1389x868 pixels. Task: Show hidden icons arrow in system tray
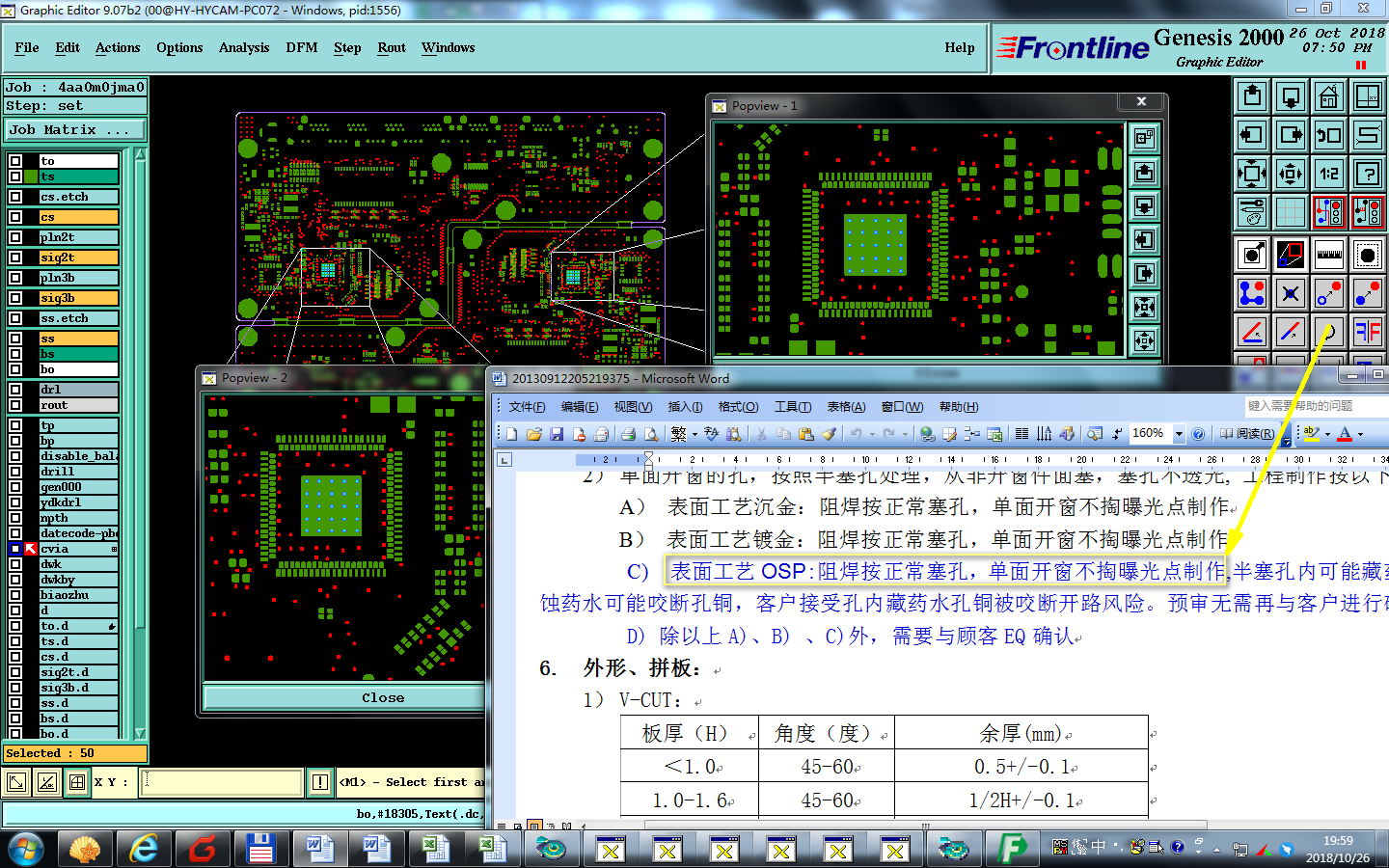point(1216,849)
